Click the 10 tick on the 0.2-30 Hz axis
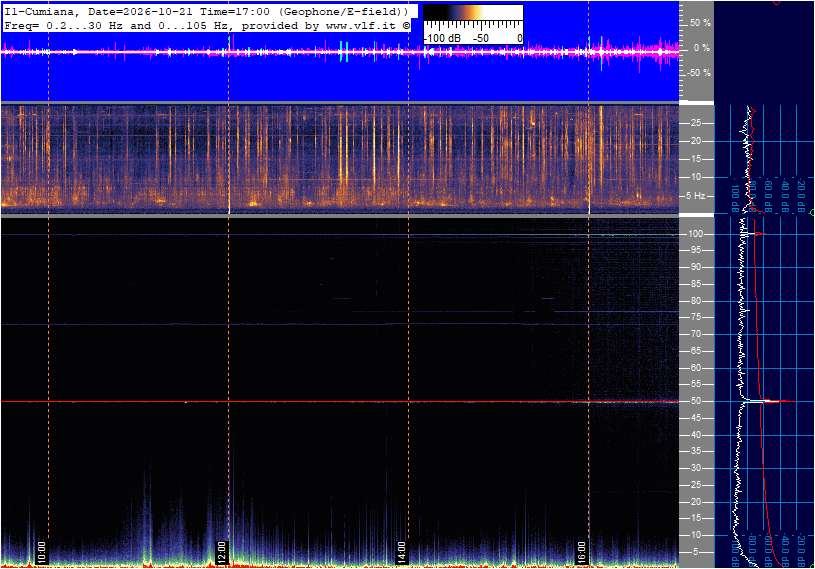 tap(695, 177)
